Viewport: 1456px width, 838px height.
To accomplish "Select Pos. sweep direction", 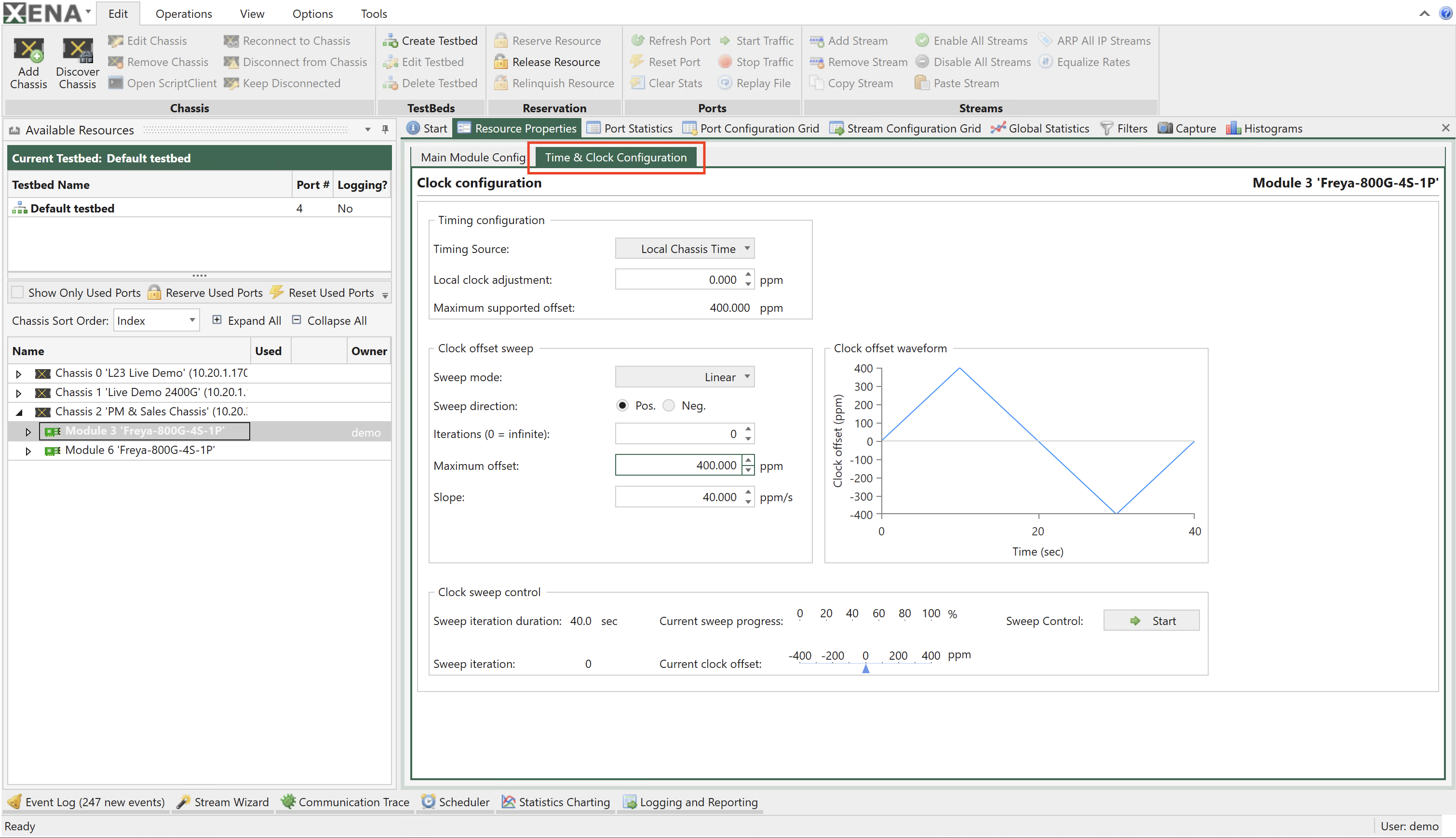I will pyautogui.click(x=622, y=406).
